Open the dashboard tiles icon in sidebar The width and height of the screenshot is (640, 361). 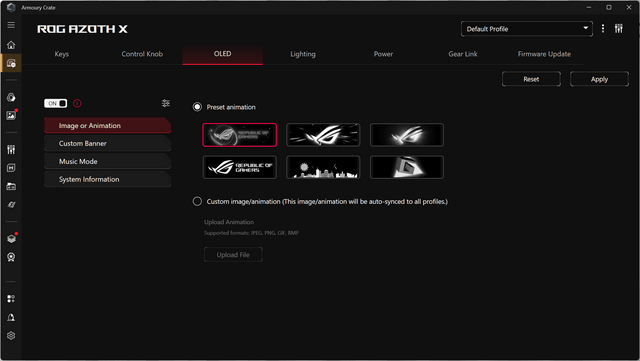[x=11, y=299]
